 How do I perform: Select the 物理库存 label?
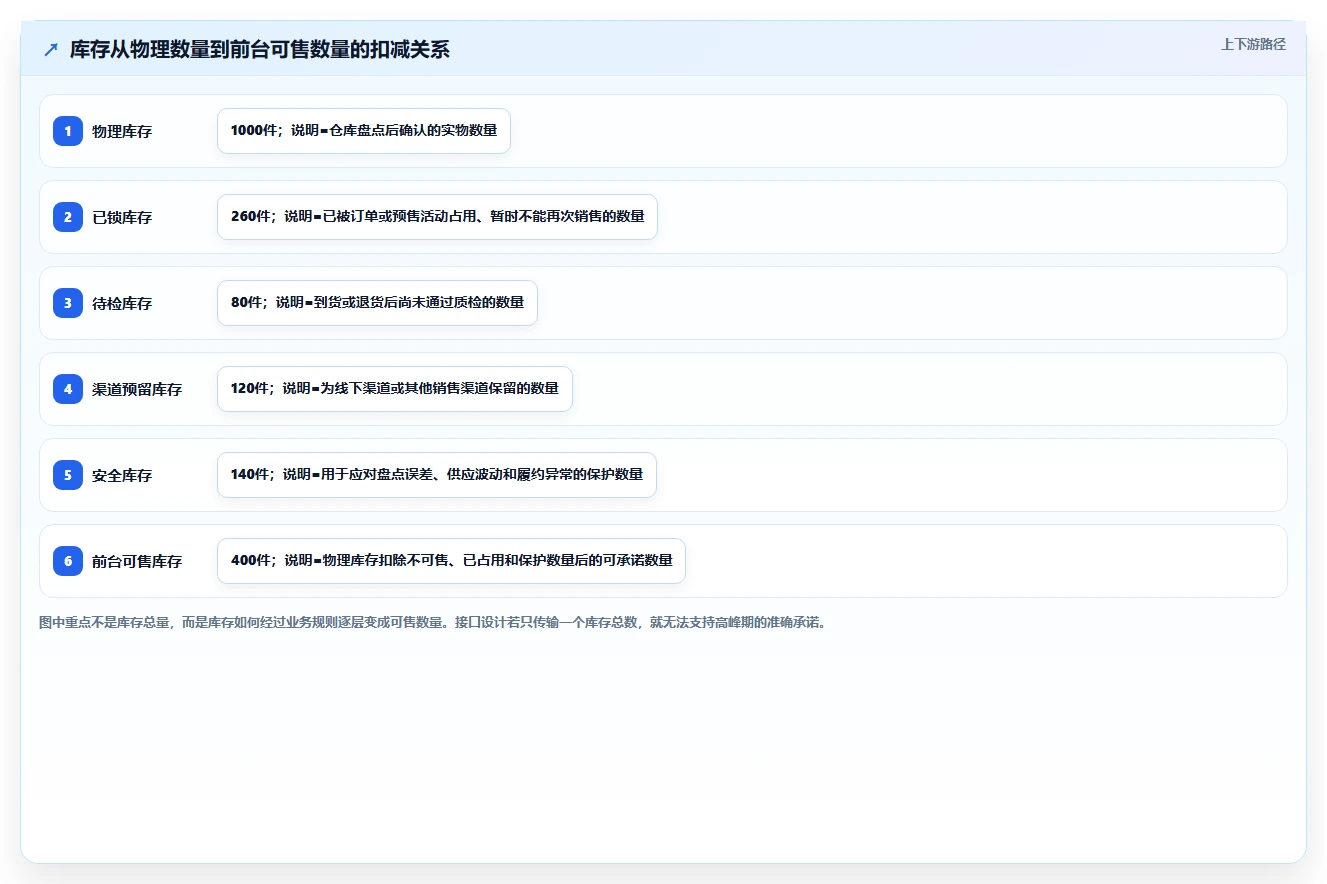tap(122, 131)
